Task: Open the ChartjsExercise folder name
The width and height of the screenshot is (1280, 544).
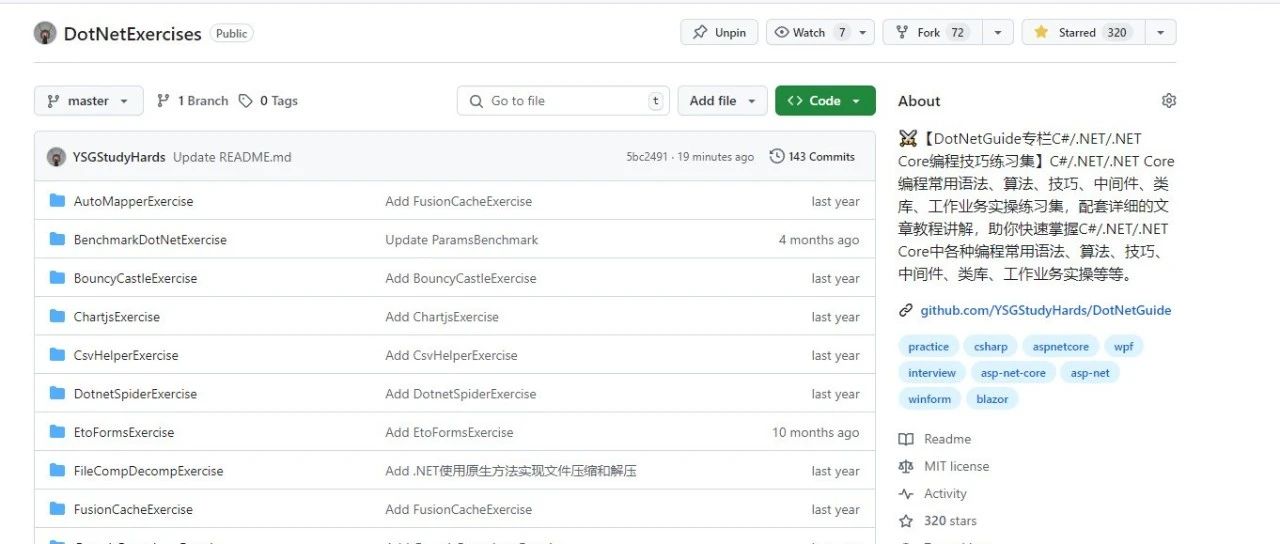Action: (x=117, y=317)
